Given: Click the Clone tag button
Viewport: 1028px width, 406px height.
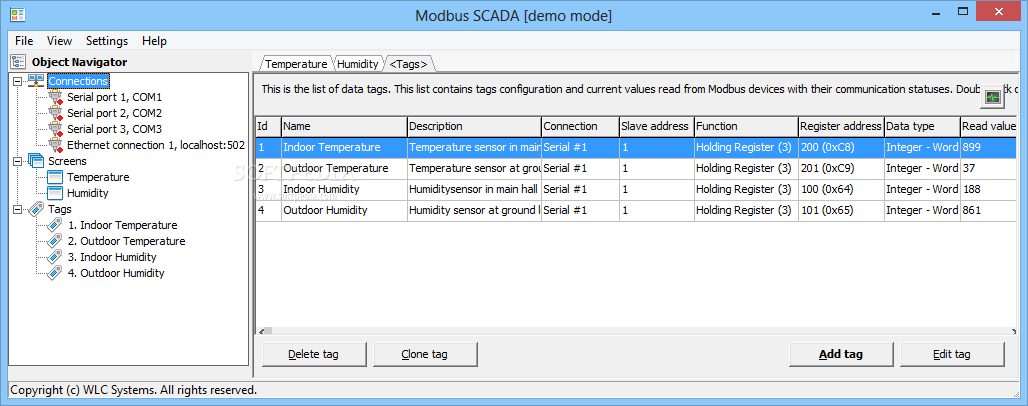Looking at the screenshot, I should tap(424, 354).
